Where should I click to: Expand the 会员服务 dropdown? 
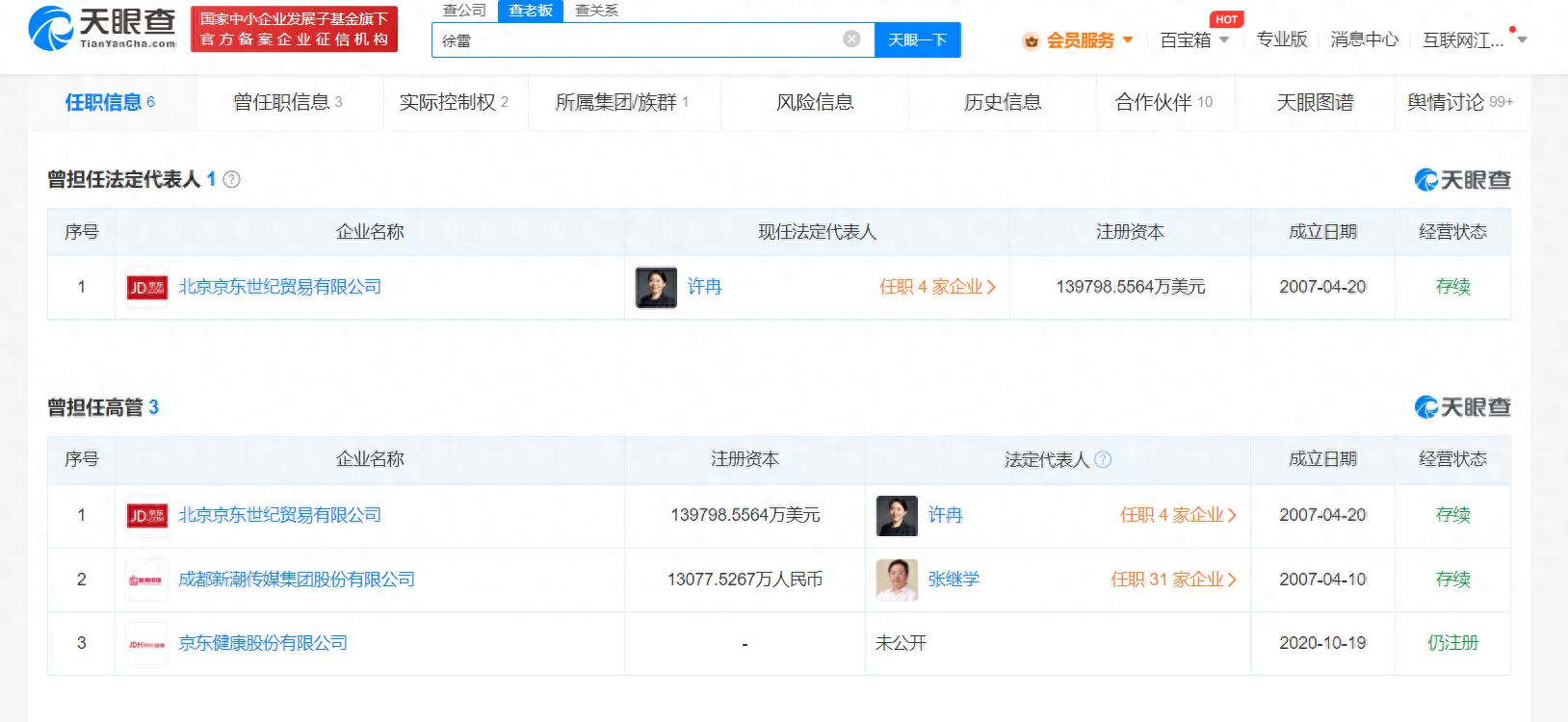(1128, 40)
